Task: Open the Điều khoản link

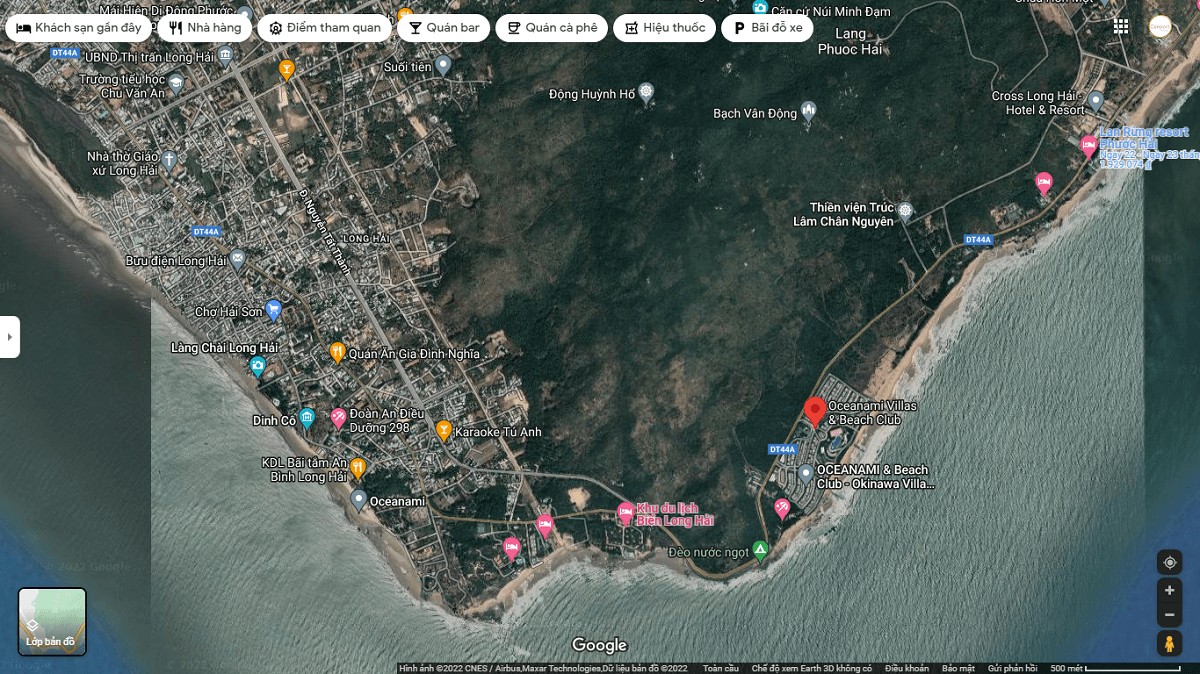Action: click(906, 668)
